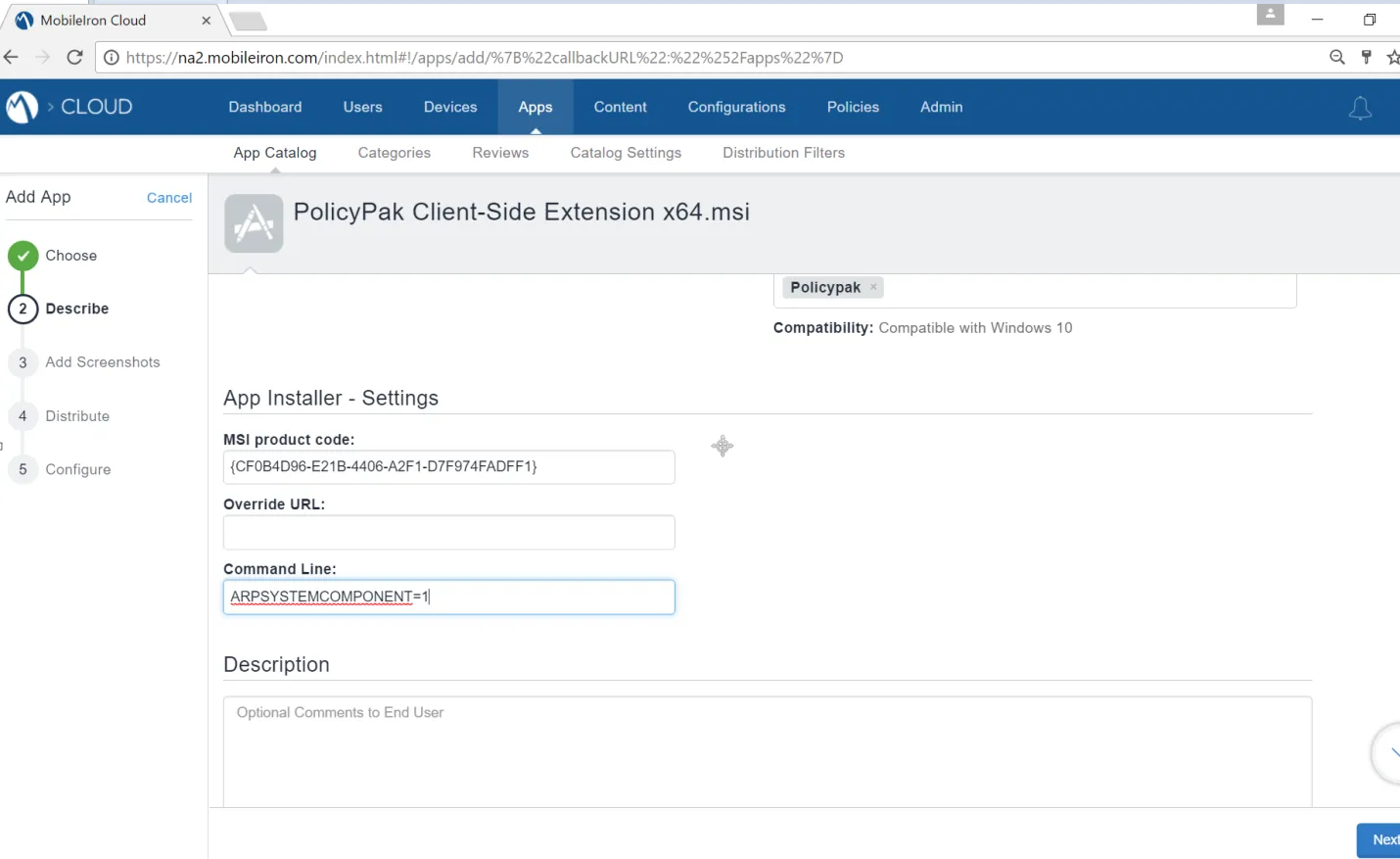1400x859 pixels.
Task: Click the browser address bar URL
Action: pyautogui.click(x=485, y=58)
